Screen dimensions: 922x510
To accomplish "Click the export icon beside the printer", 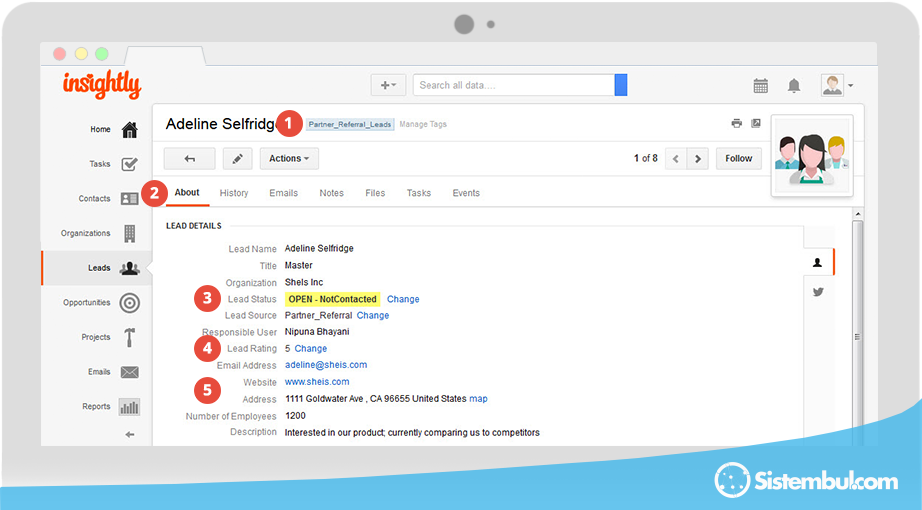I will (x=756, y=124).
